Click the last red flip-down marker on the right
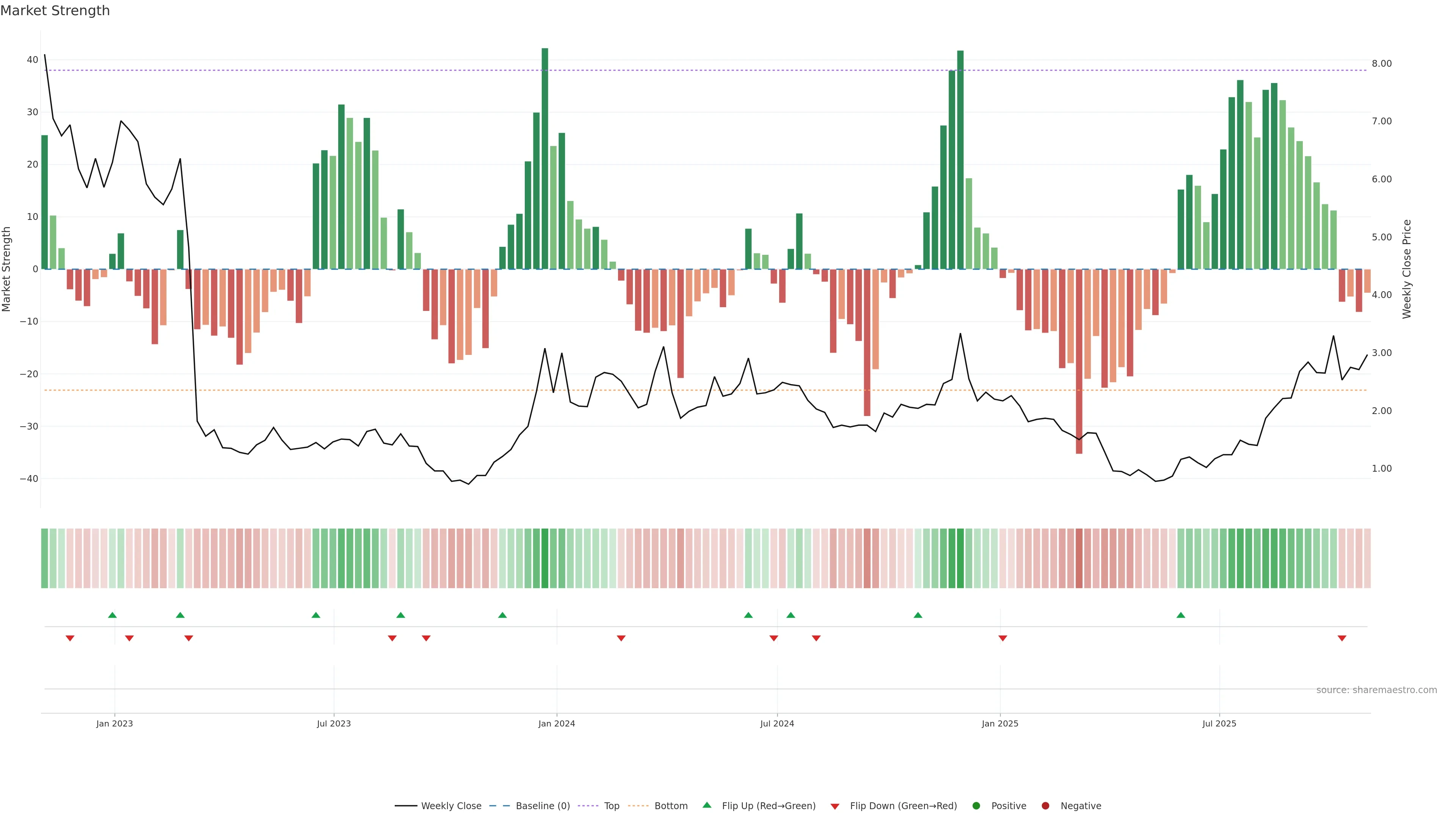The image size is (1456, 819). click(x=1342, y=638)
